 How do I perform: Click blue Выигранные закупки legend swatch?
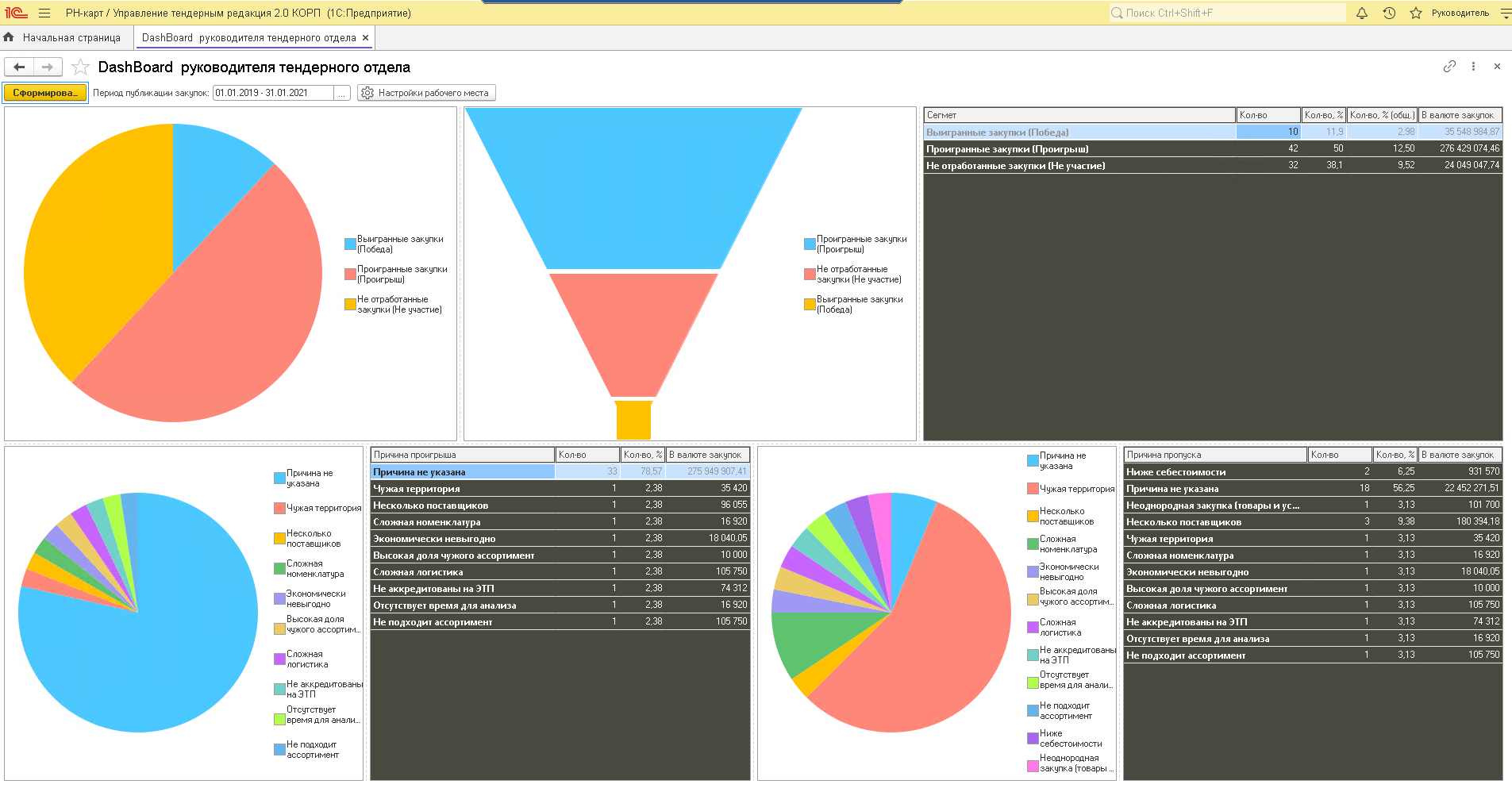pyautogui.click(x=350, y=244)
